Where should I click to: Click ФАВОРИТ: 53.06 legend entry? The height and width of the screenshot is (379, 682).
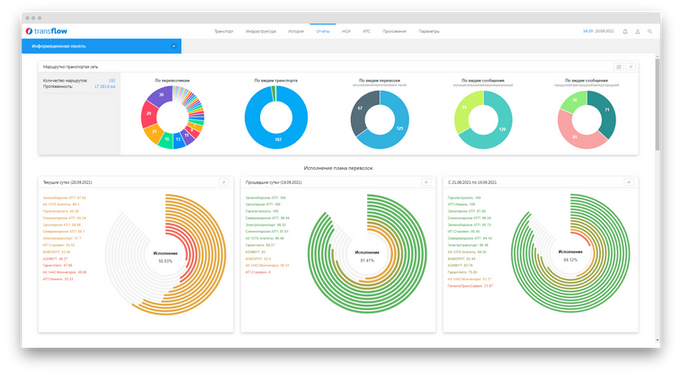pos(57,252)
